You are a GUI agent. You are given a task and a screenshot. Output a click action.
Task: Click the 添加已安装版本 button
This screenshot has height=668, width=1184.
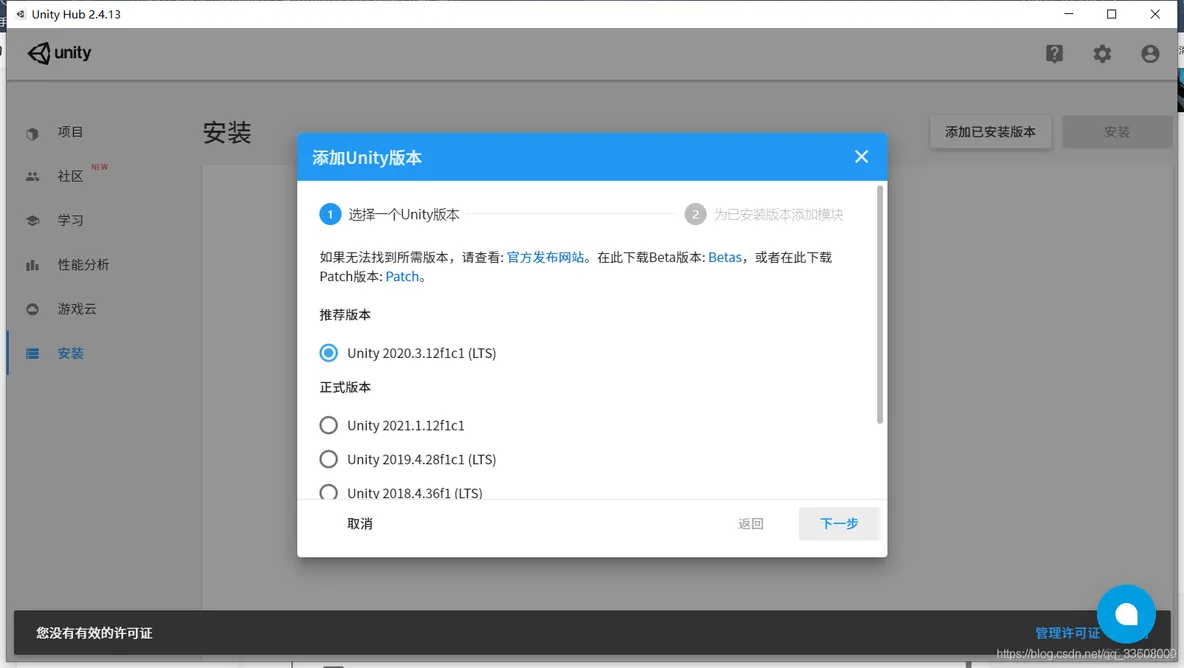990,132
